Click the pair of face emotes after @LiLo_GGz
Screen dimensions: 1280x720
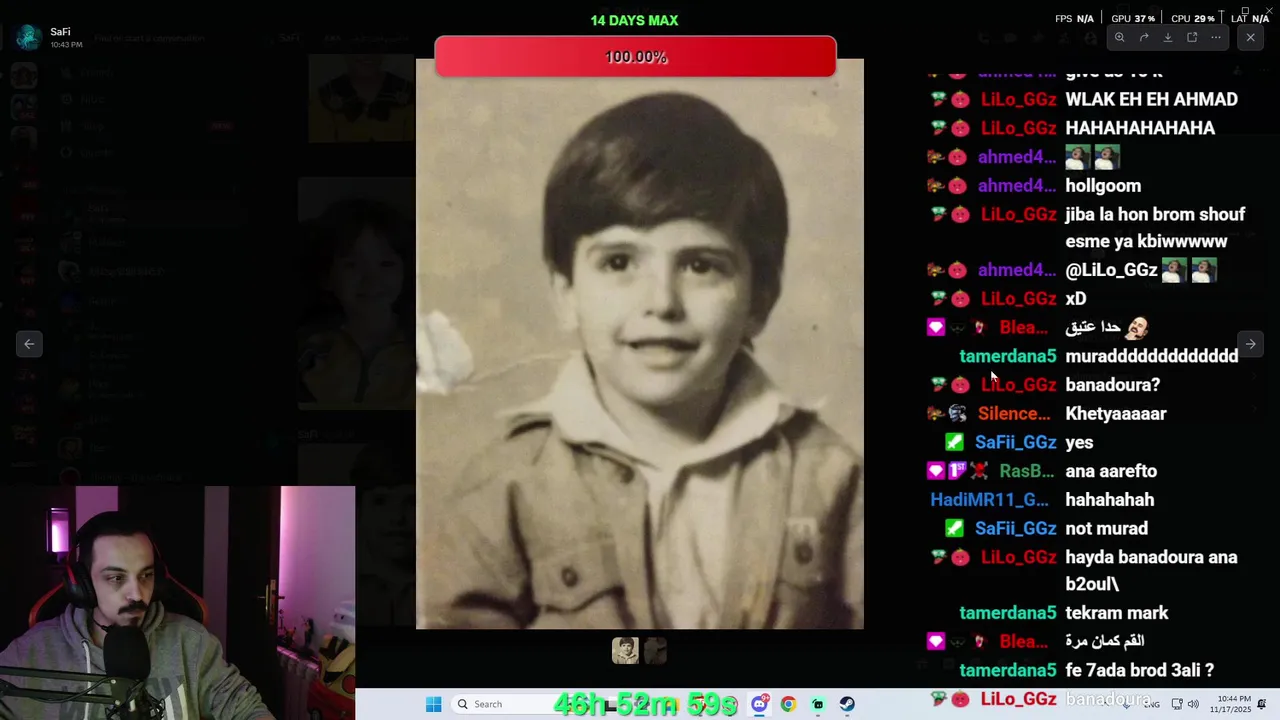point(1189,270)
